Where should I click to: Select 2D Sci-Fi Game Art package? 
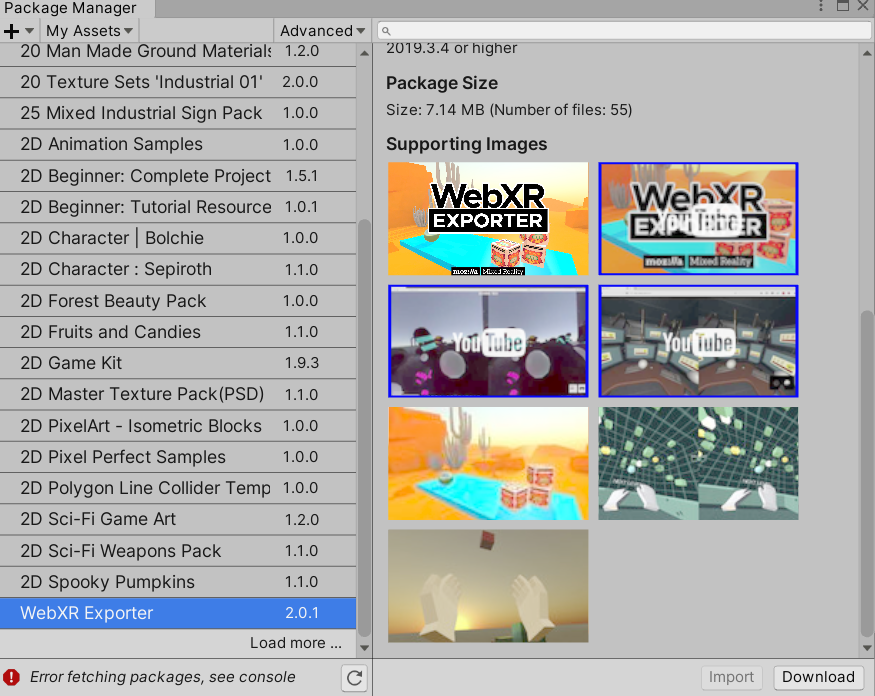178,519
